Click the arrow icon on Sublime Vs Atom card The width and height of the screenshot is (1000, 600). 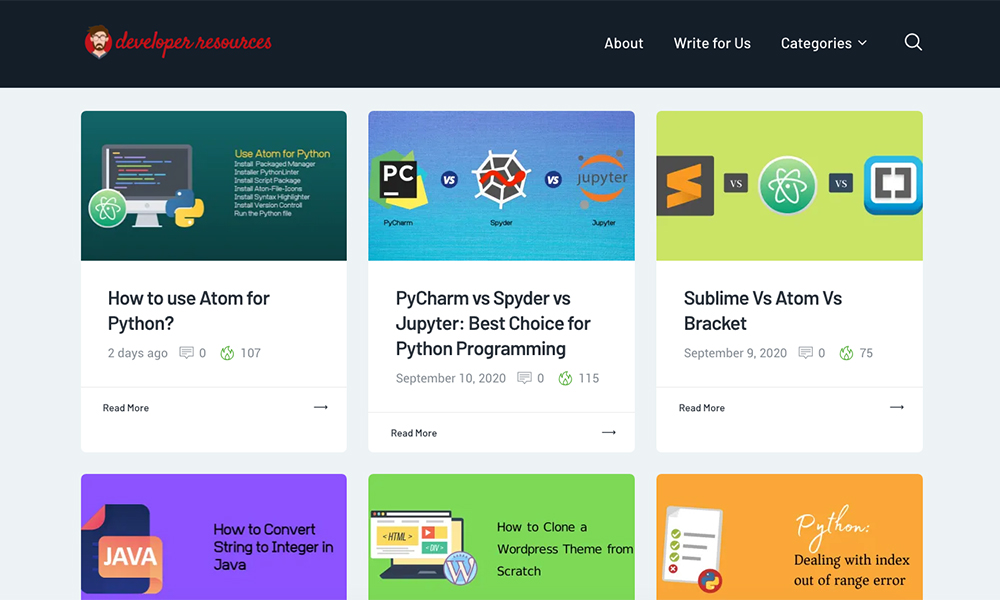coord(897,407)
